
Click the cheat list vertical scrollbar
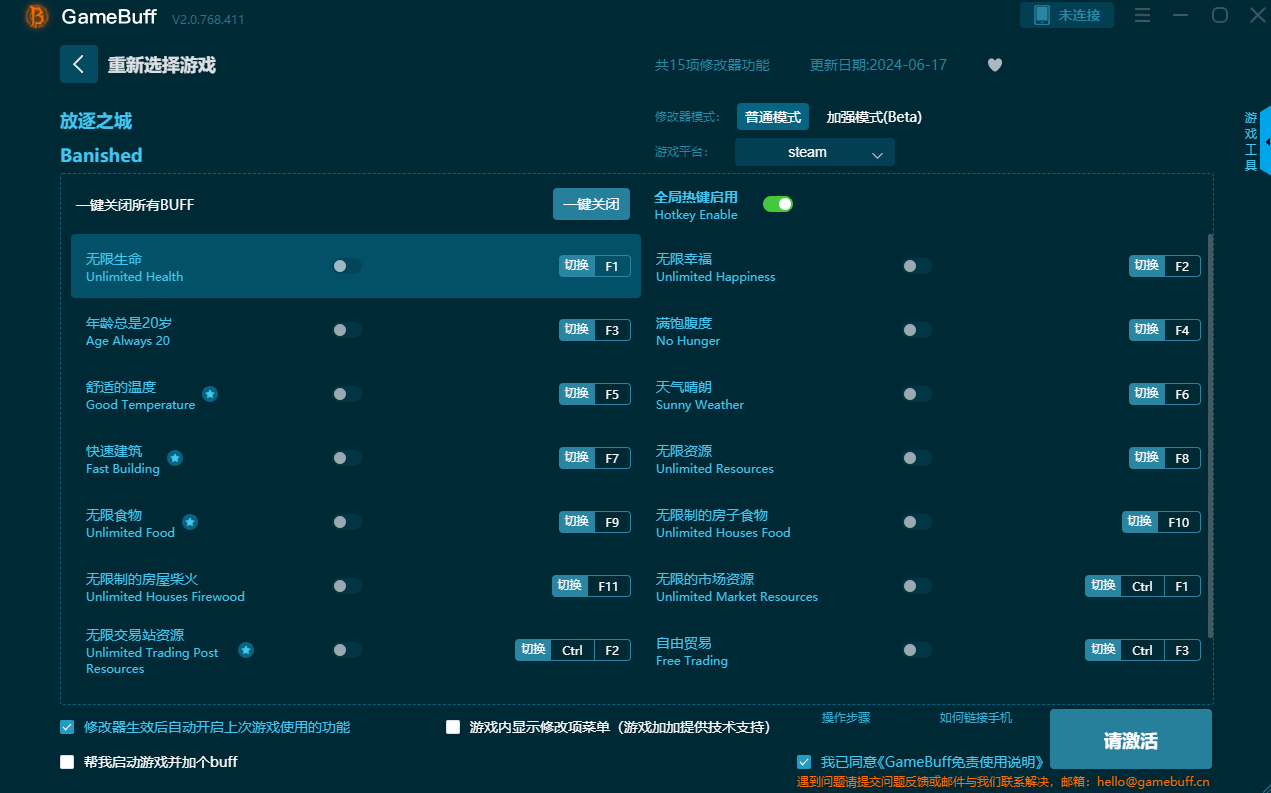point(1210,435)
